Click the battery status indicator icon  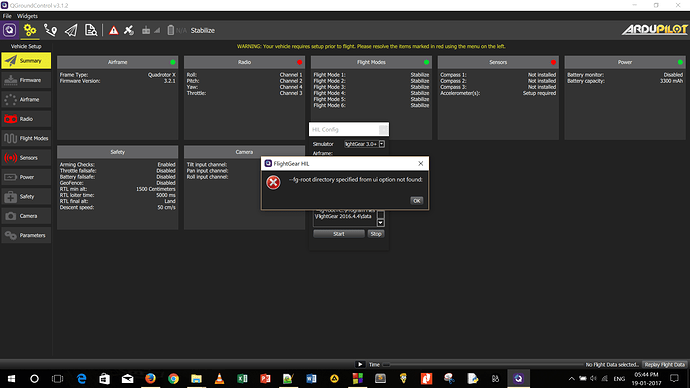(171, 30)
